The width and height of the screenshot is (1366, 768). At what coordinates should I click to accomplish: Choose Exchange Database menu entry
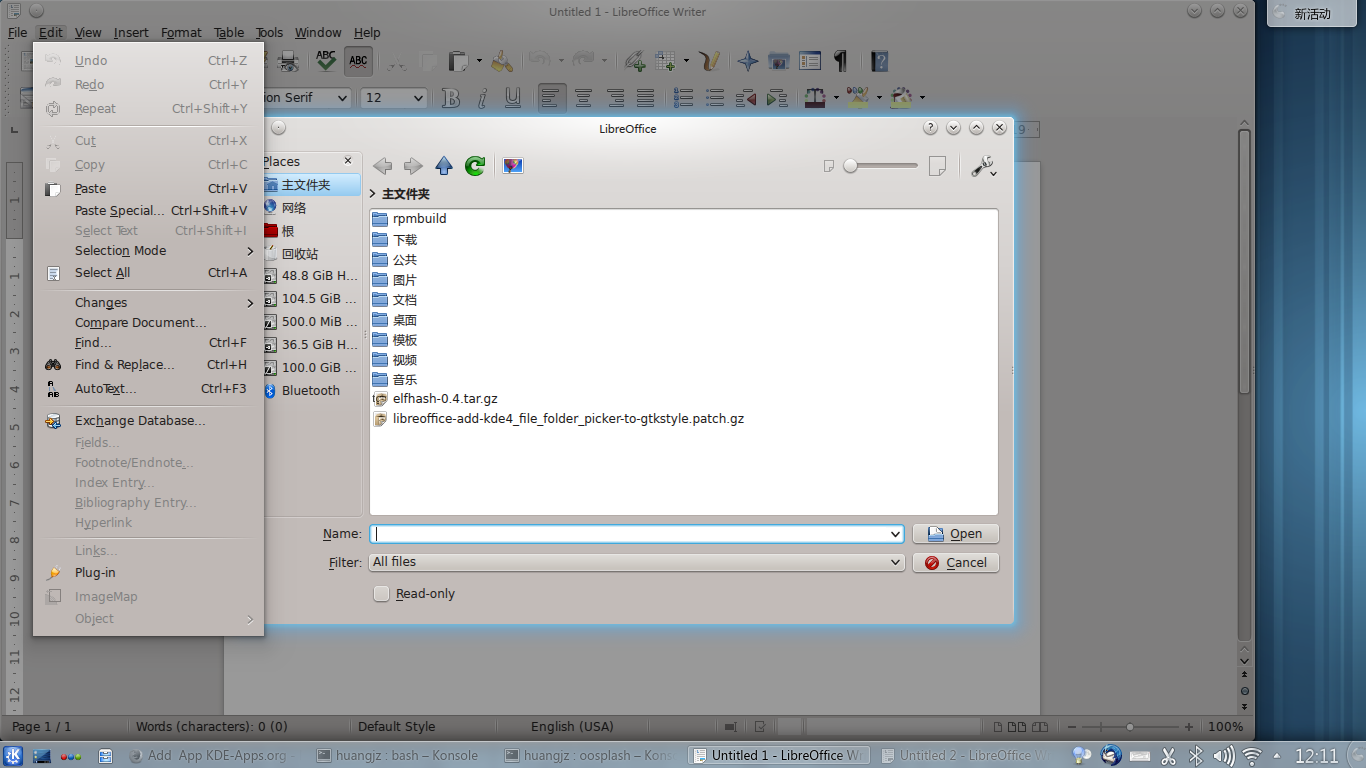point(148,421)
